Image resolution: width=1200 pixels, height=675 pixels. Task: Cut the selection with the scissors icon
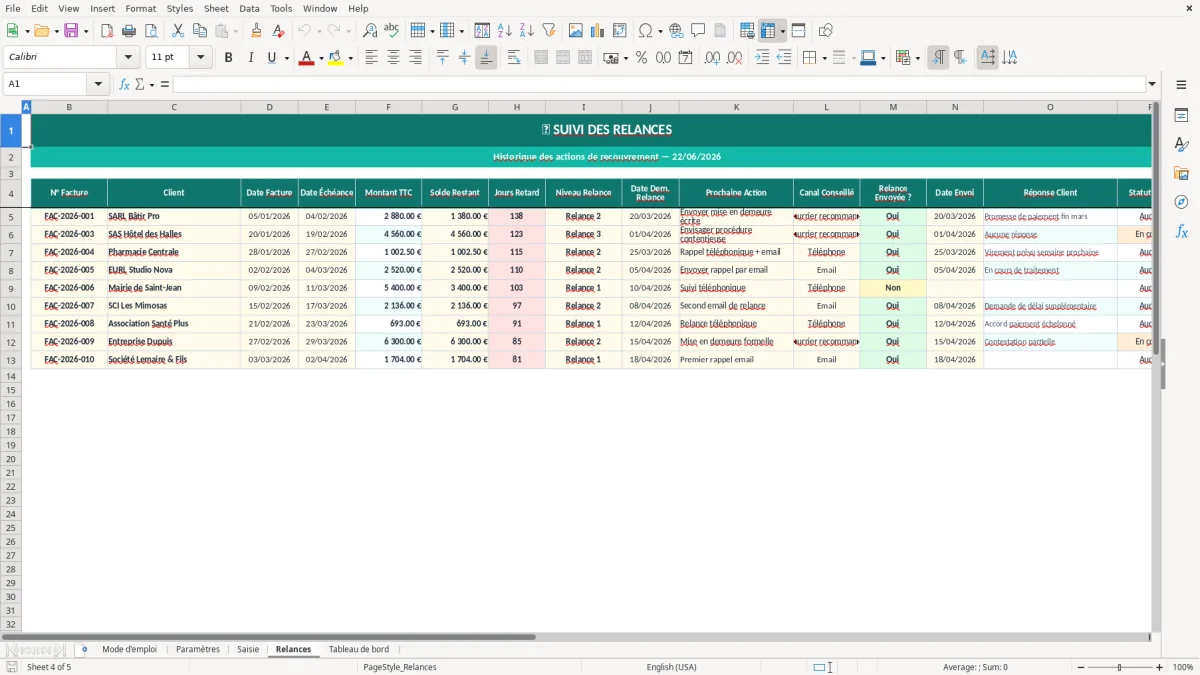pos(178,31)
